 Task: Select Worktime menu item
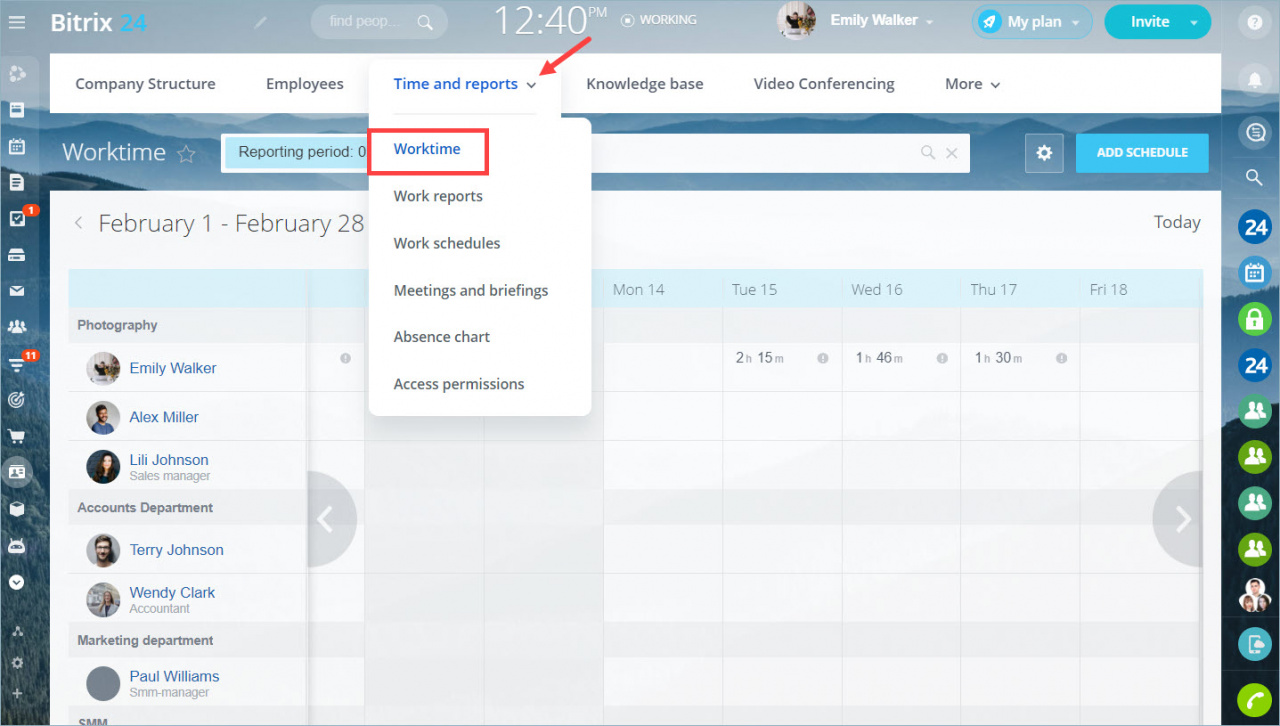click(x=427, y=149)
